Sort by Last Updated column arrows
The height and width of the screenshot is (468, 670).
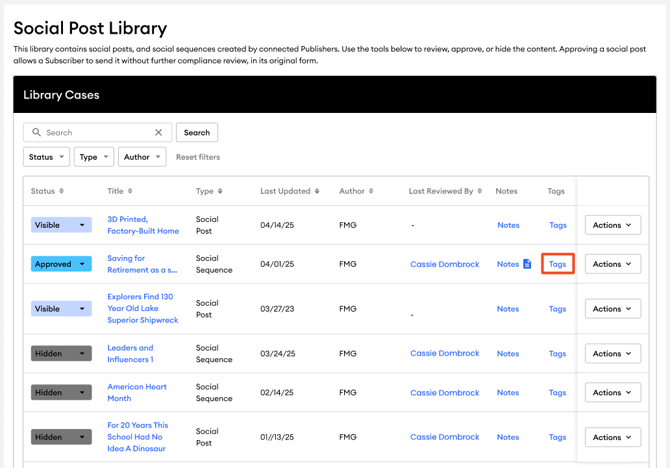pos(317,191)
